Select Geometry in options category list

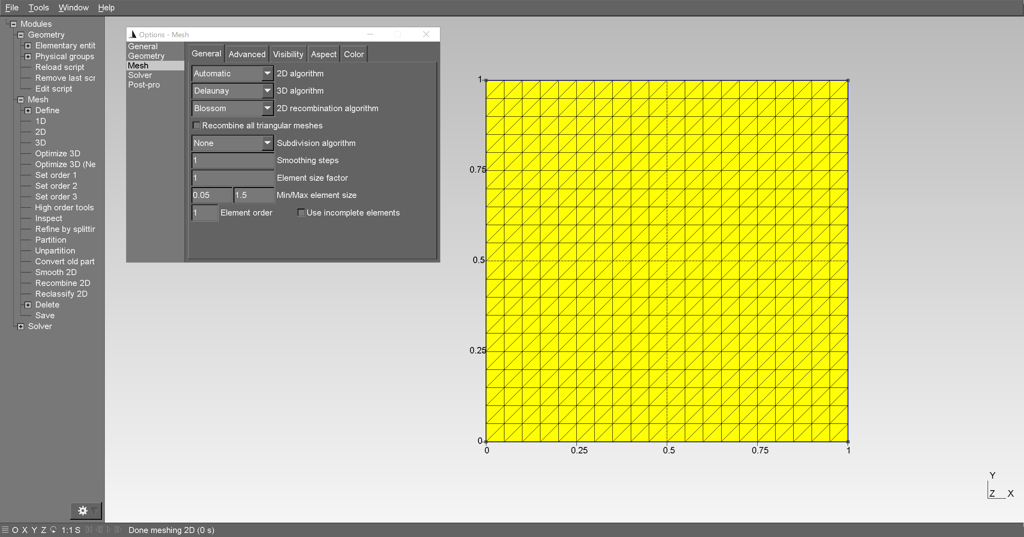click(146, 56)
